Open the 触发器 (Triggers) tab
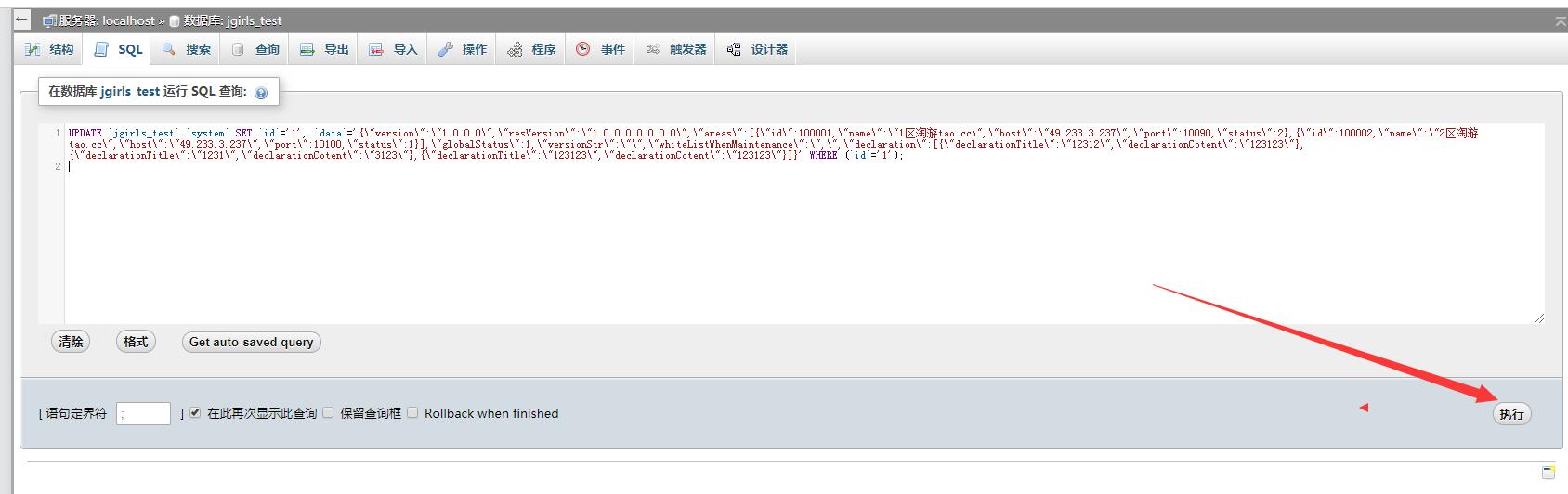 point(676,49)
